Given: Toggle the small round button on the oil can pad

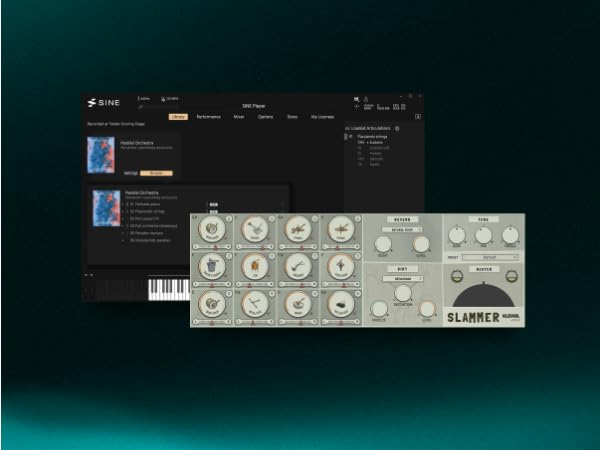Looking at the screenshot, I should 272,256.
